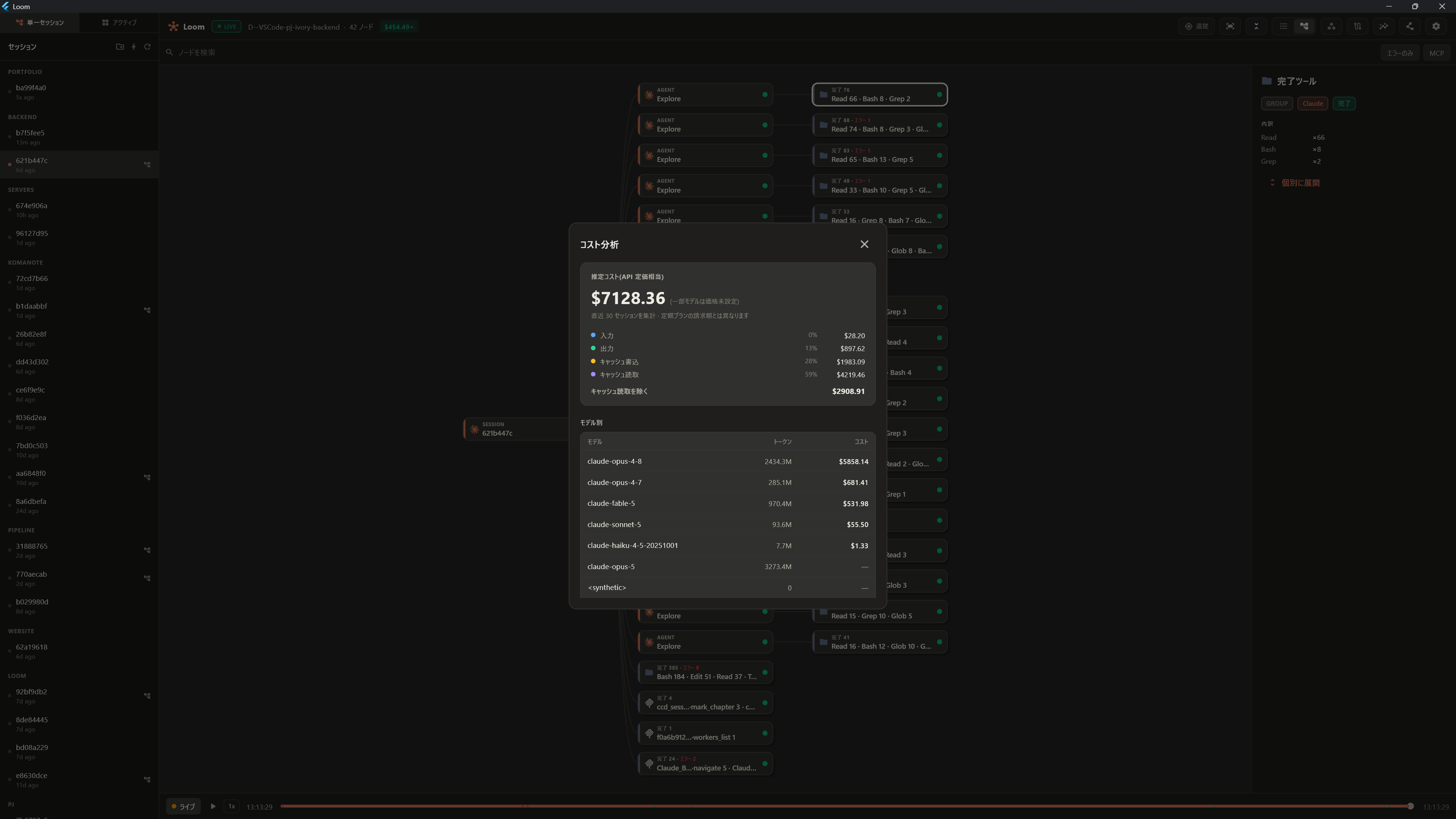Select session ba99f4a0

[x=79, y=92]
